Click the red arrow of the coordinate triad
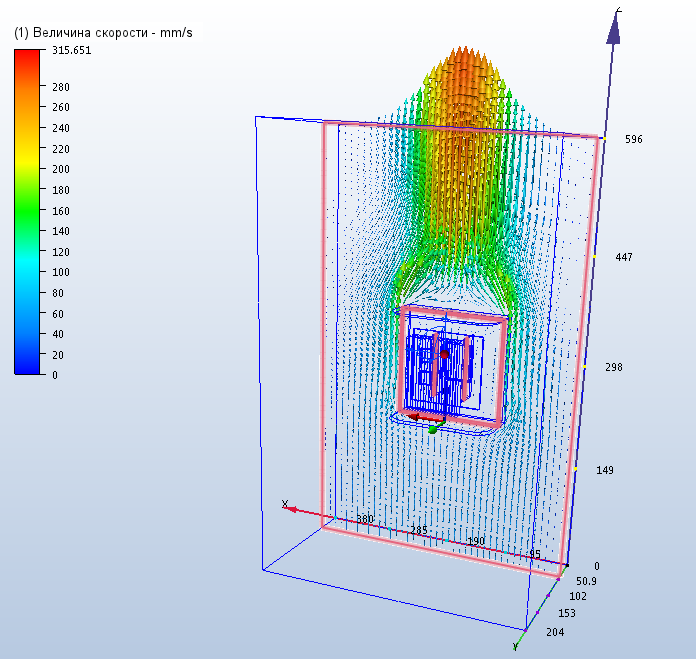Viewport: 696px width, 659px height. [425, 418]
